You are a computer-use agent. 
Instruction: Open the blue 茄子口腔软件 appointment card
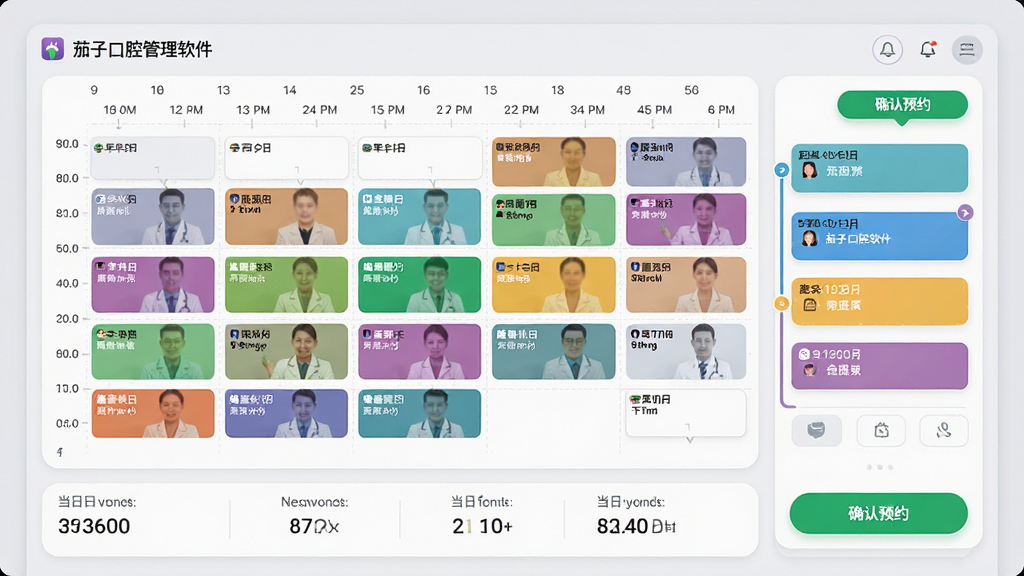[x=880, y=236]
